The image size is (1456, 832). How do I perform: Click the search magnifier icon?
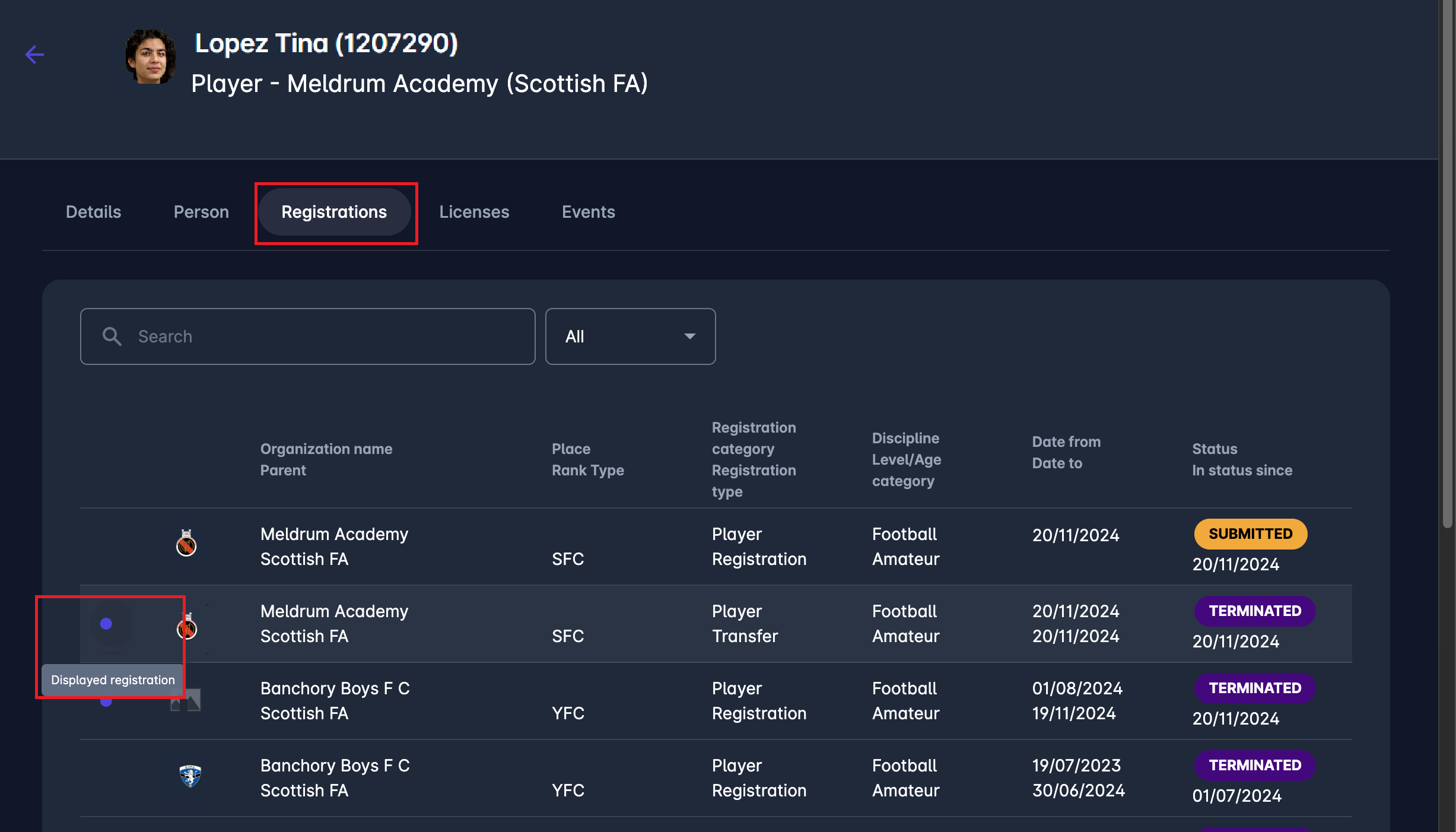[112, 336]
